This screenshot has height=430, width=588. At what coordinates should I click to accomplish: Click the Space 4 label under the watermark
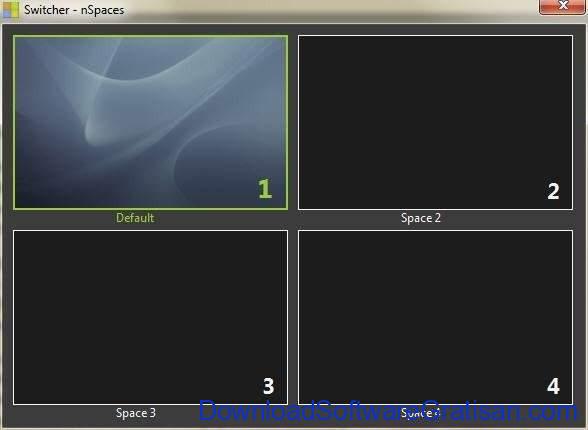(x=420, y=413)
